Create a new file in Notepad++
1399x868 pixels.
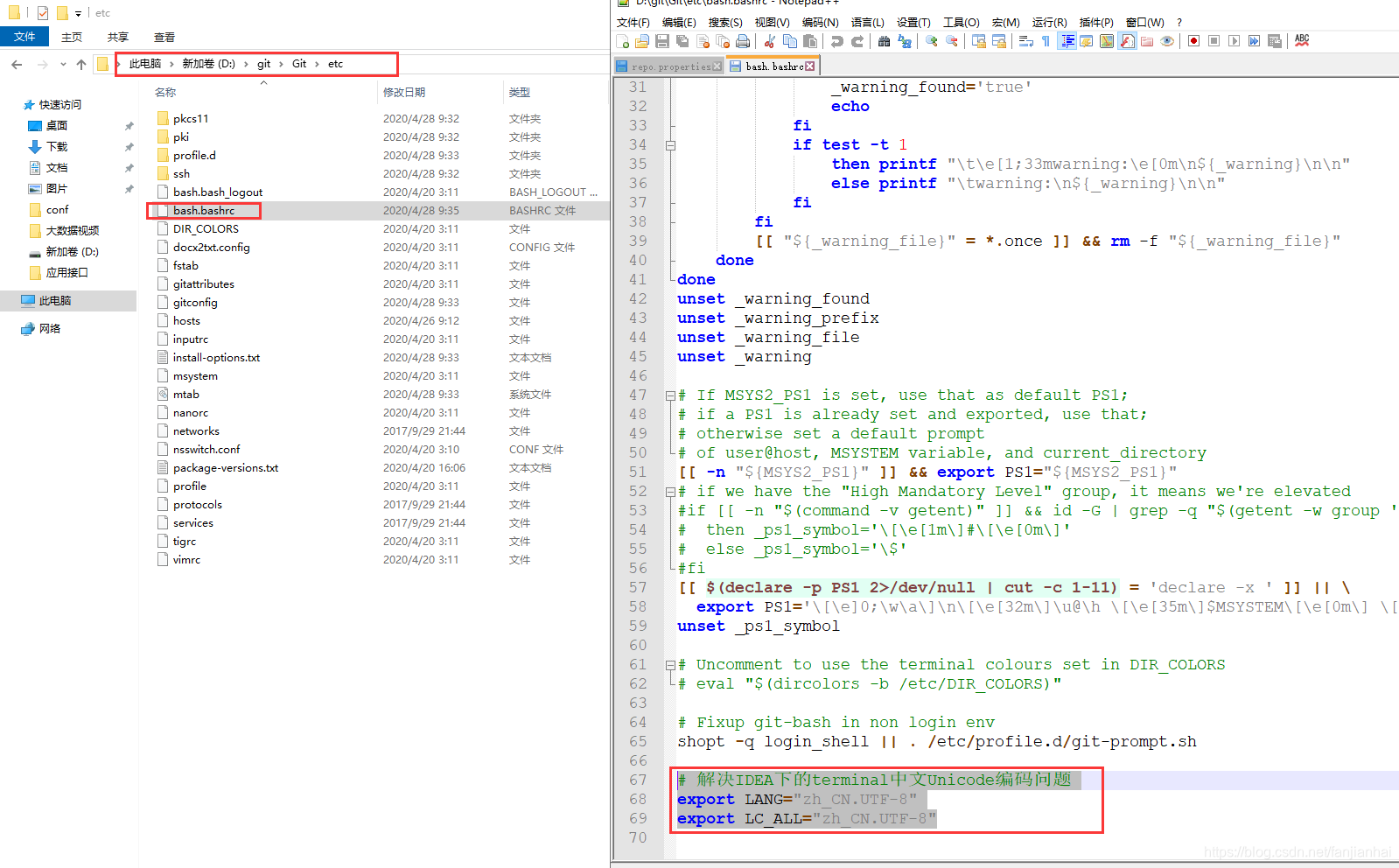[623, 41]
